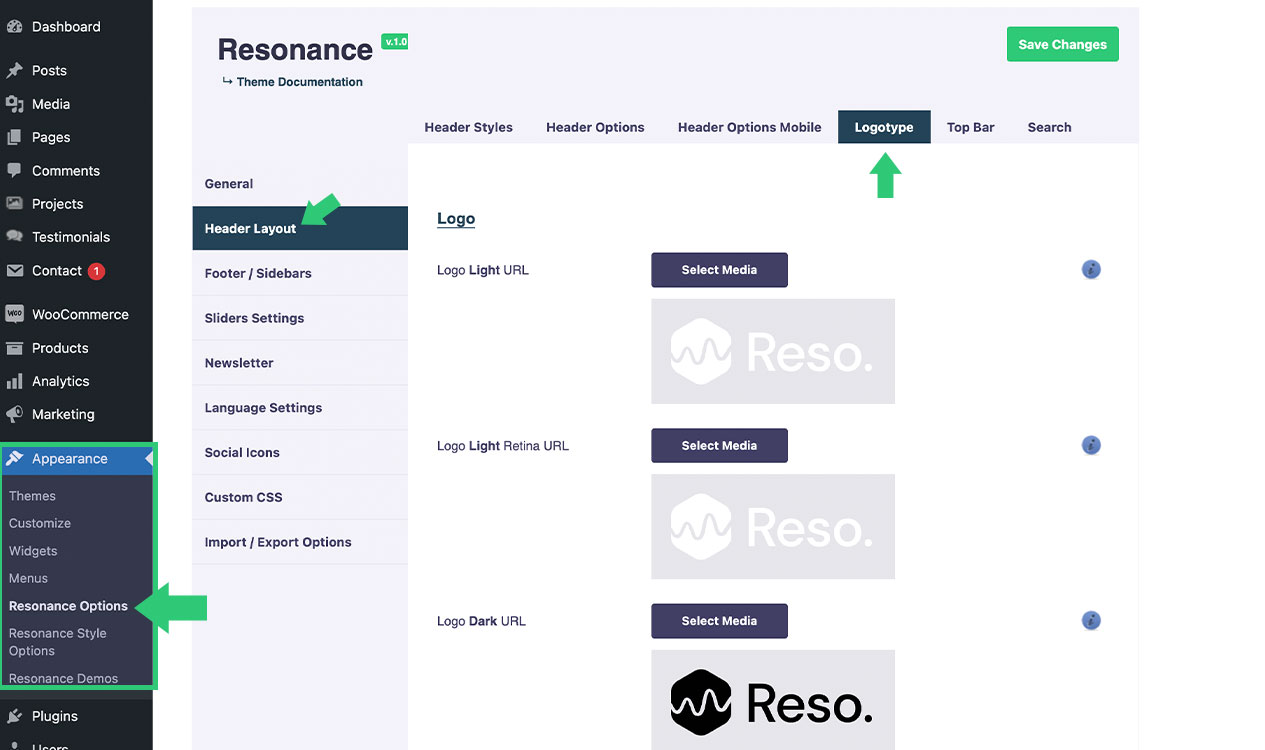This screenshot has width=1265, height=750.
Task: Click Select Media for Logo Light Retina
Action: 719,446
